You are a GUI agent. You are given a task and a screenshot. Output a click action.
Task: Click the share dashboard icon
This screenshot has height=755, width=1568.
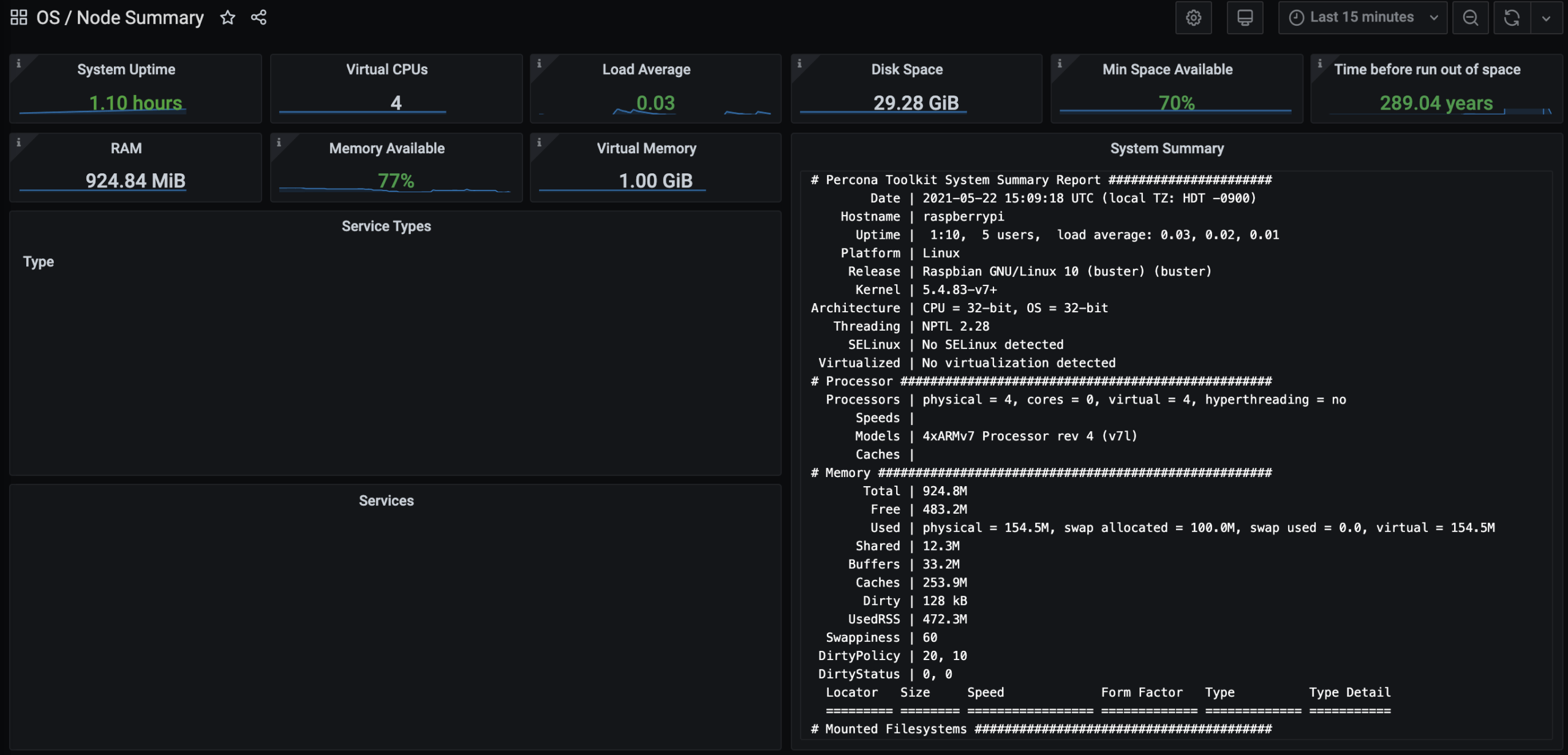pos(258,17)
